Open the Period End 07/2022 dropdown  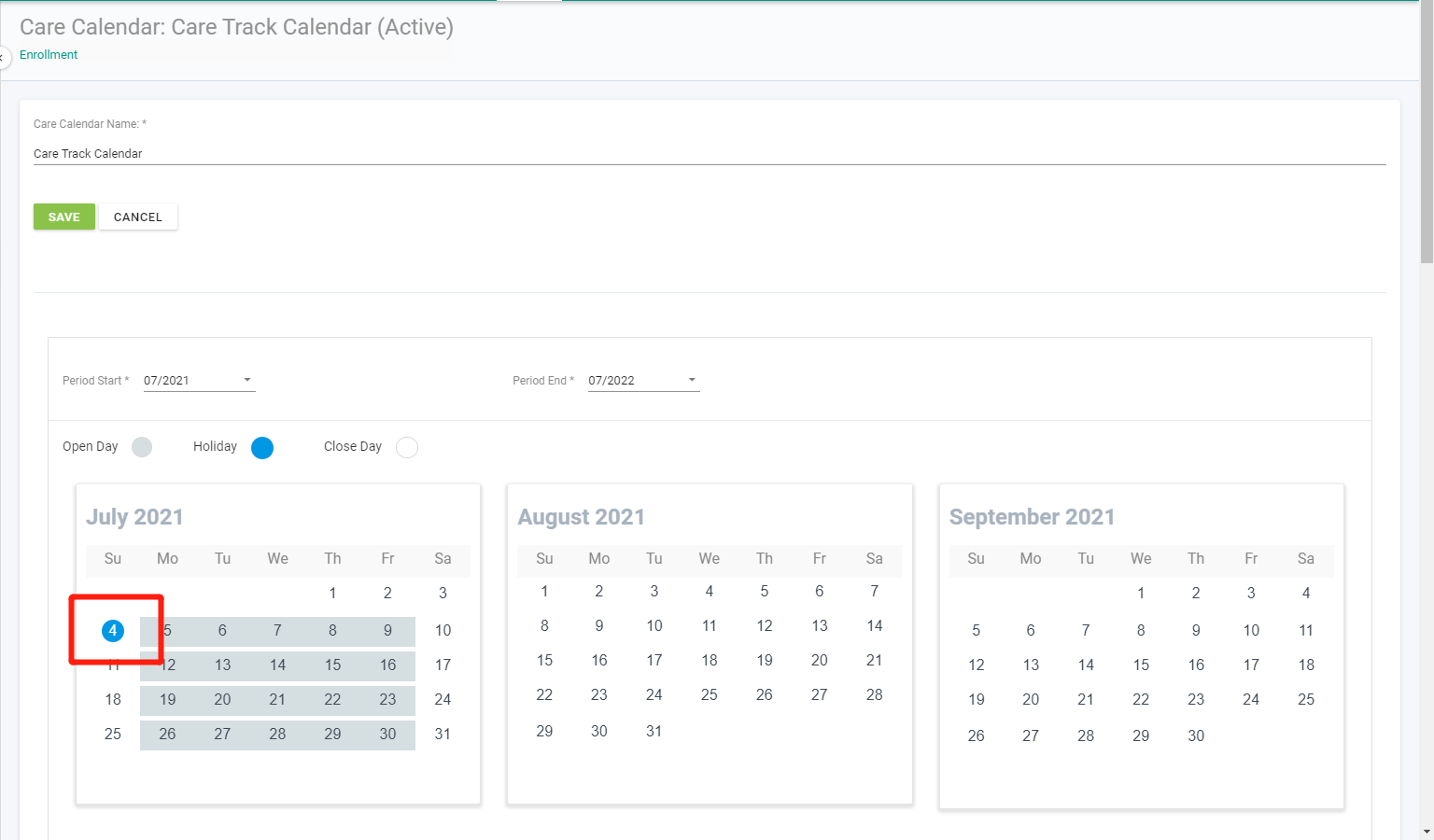643,381
